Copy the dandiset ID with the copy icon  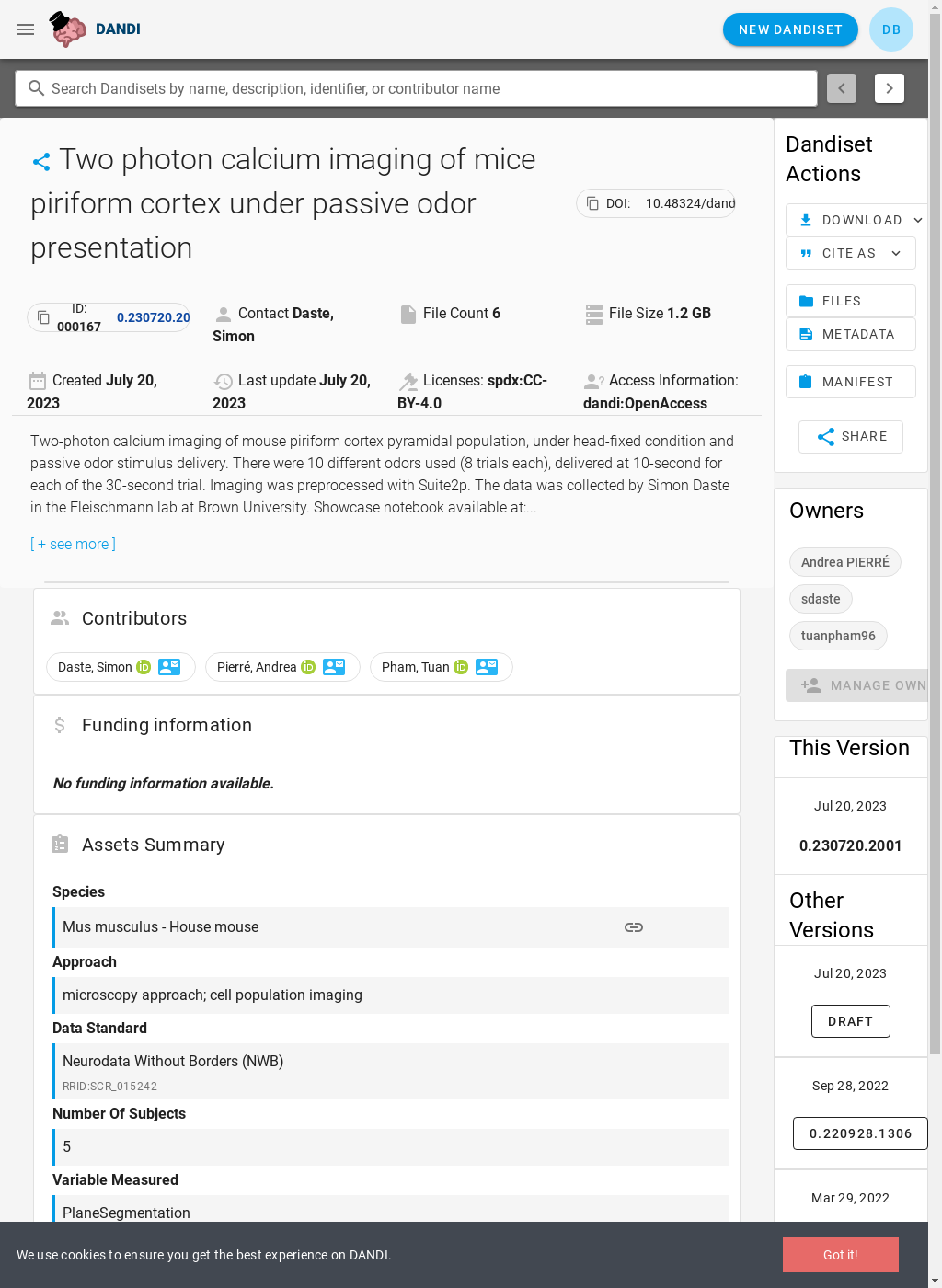43,317
